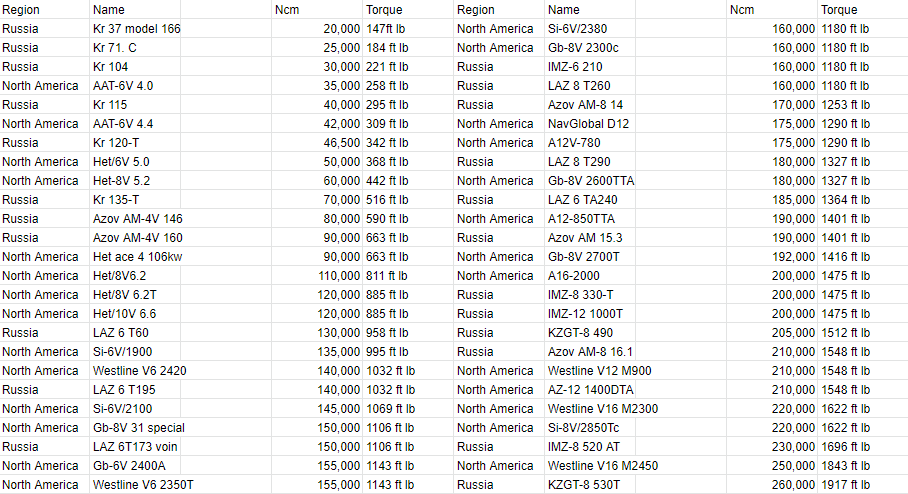Click the Si-6V/2380 name cell
Image resolution: width=908 pixels, height=494 pixels.
(x=578, y=29)
